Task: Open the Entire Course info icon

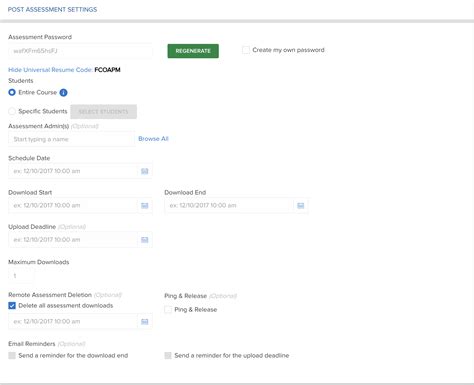Action: [63, 93]
